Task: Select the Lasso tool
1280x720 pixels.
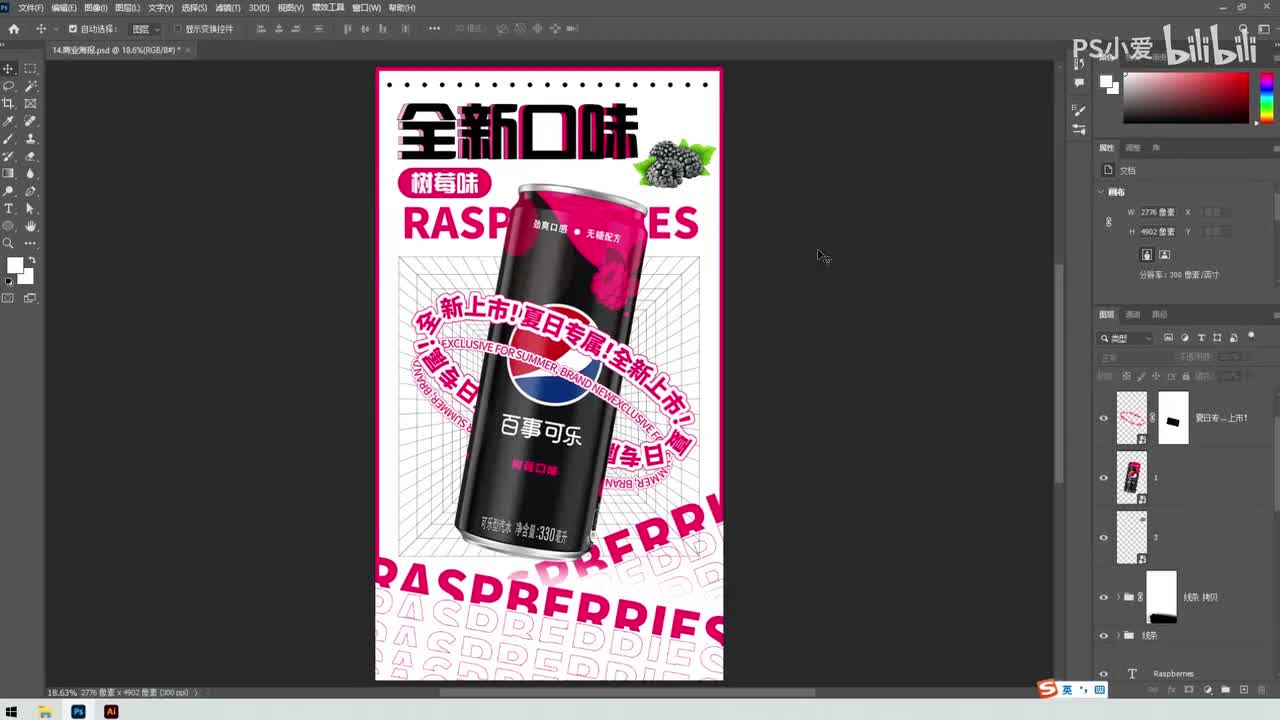Action: 9,86
